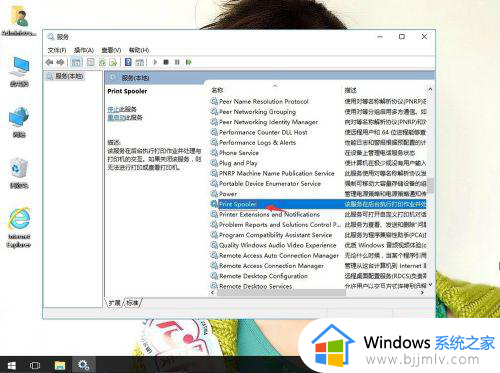Open the 操作(A) menu
Screen dimensions: 500x373
click(x=84, y=50)
